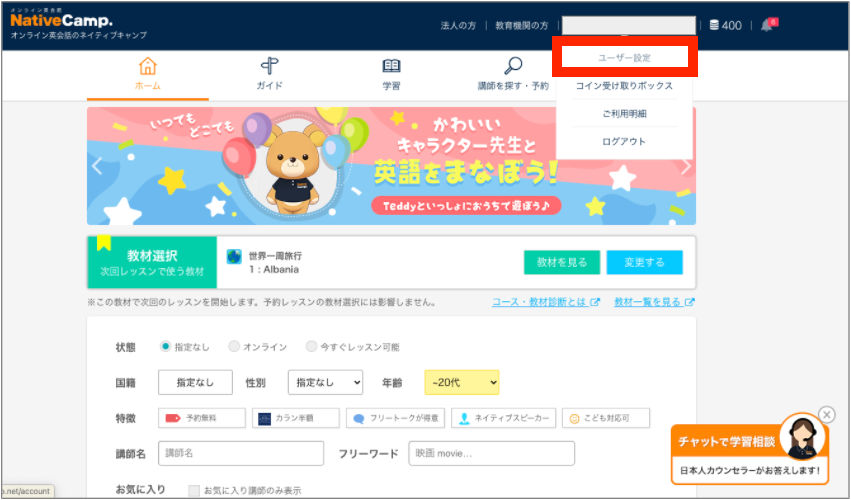Open the Study book icon
This screenshot has width=851, height=500.
(x=391, y=67)
